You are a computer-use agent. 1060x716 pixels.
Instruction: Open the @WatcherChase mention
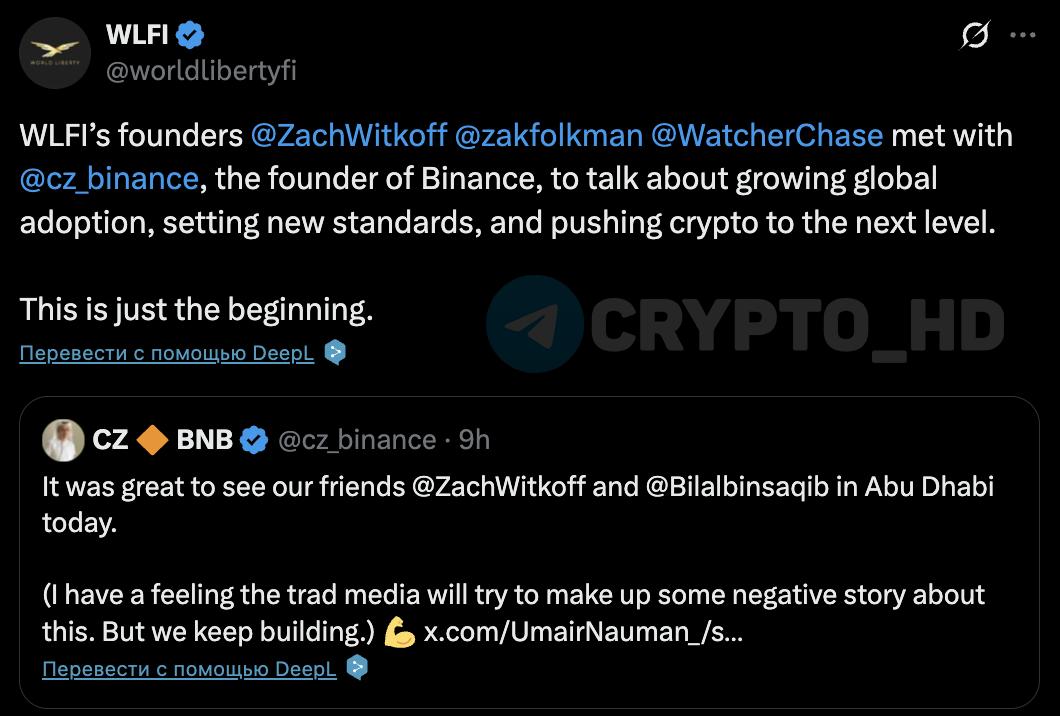click(x=767, y=135)
